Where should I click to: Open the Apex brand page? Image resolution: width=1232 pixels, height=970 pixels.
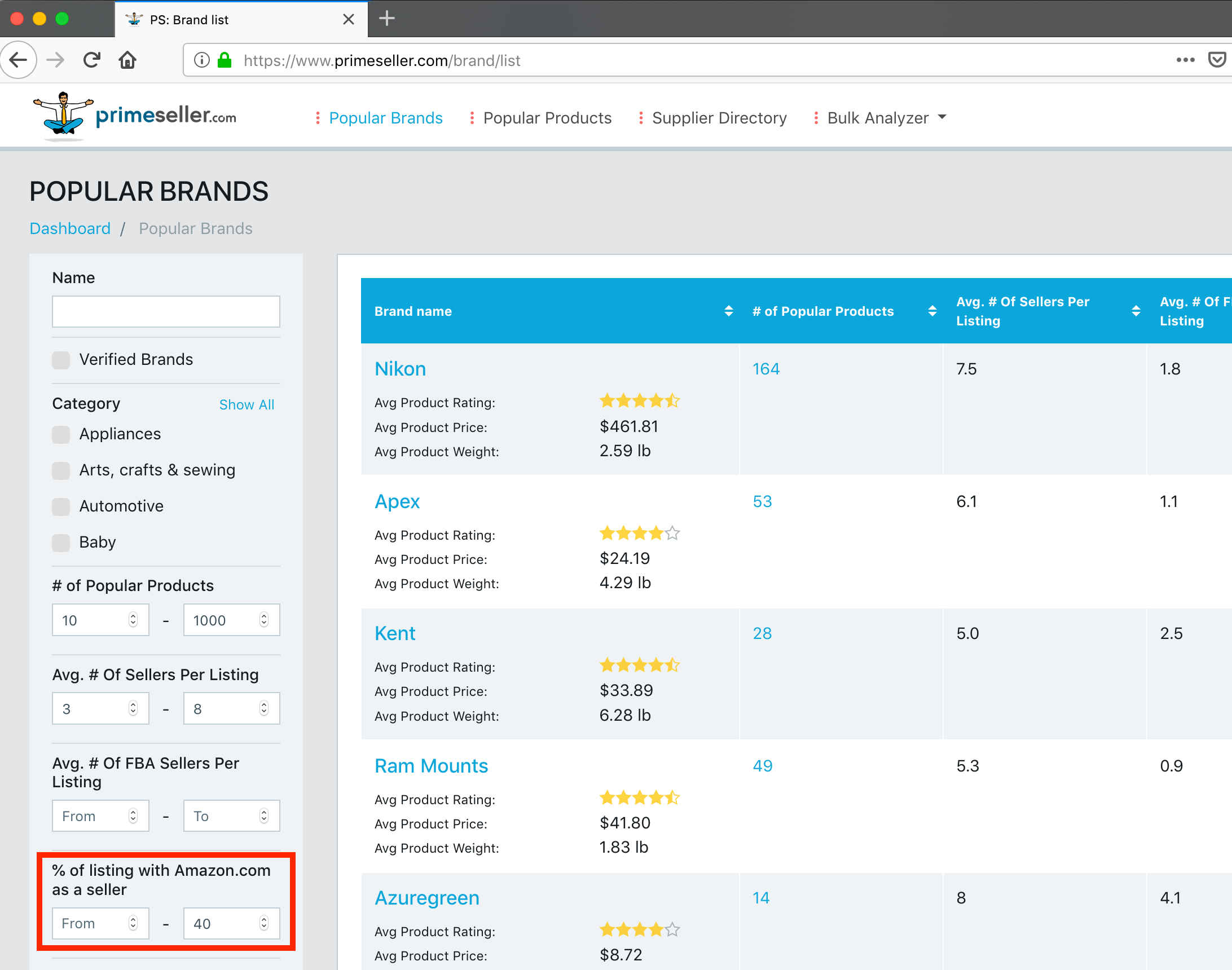[397, 501]
